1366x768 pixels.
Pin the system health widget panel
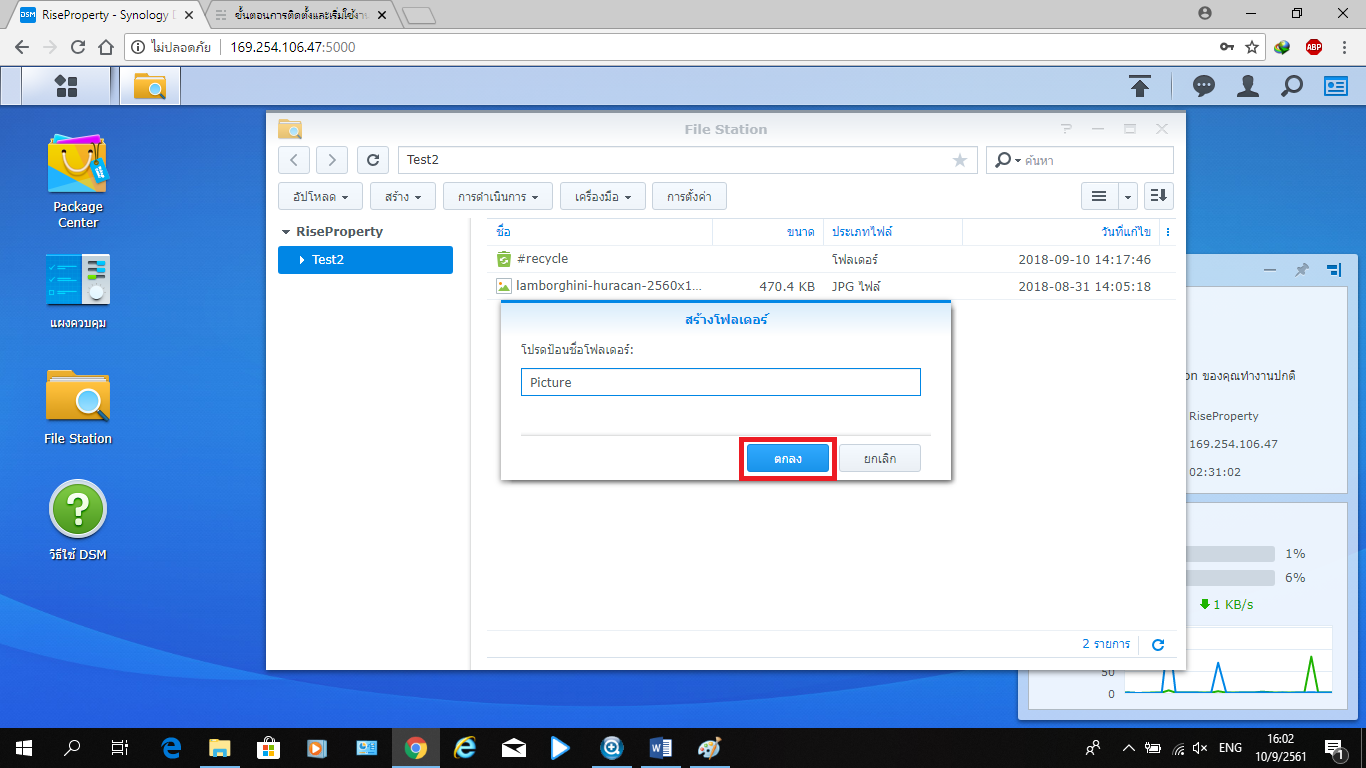[1301, 270]
